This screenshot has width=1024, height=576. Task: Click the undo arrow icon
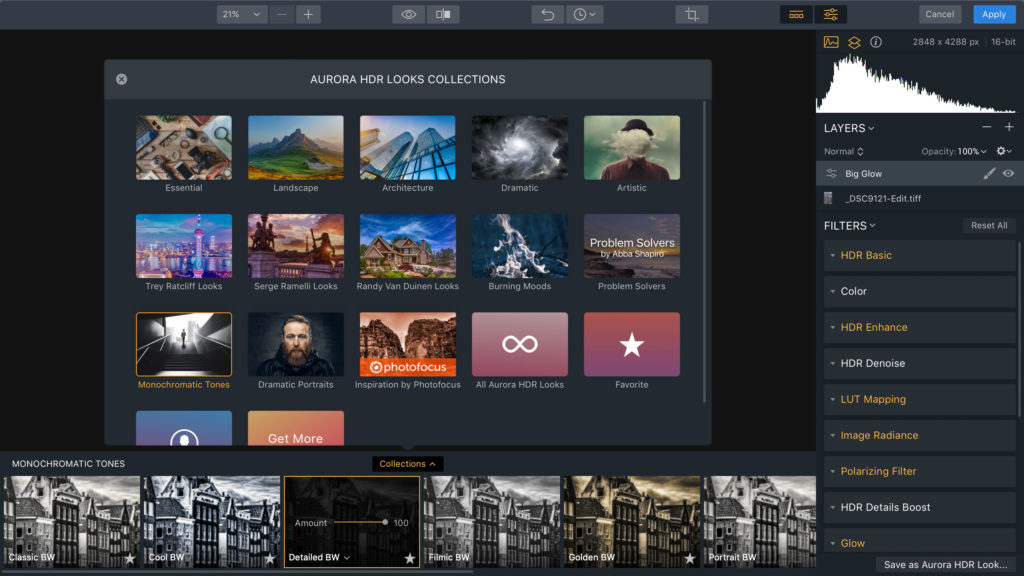547,14
